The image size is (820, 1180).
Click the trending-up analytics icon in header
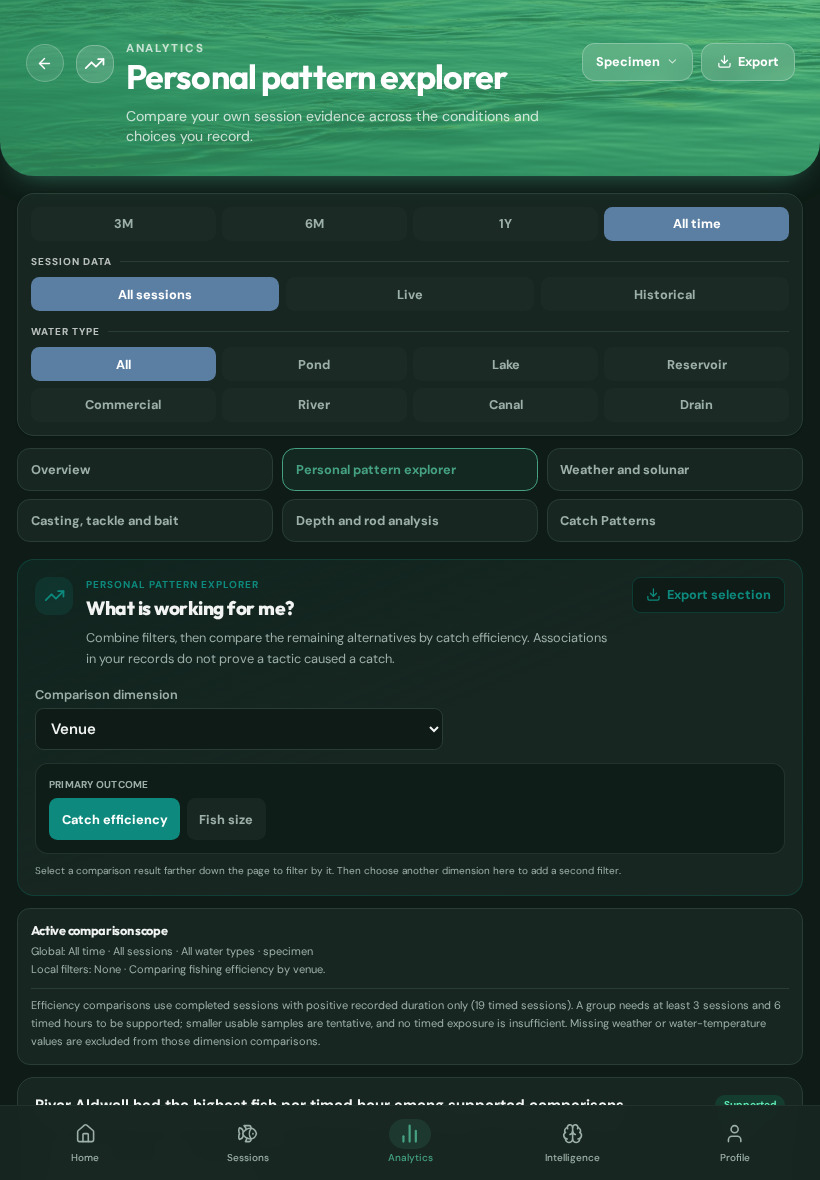pos(95,63)
